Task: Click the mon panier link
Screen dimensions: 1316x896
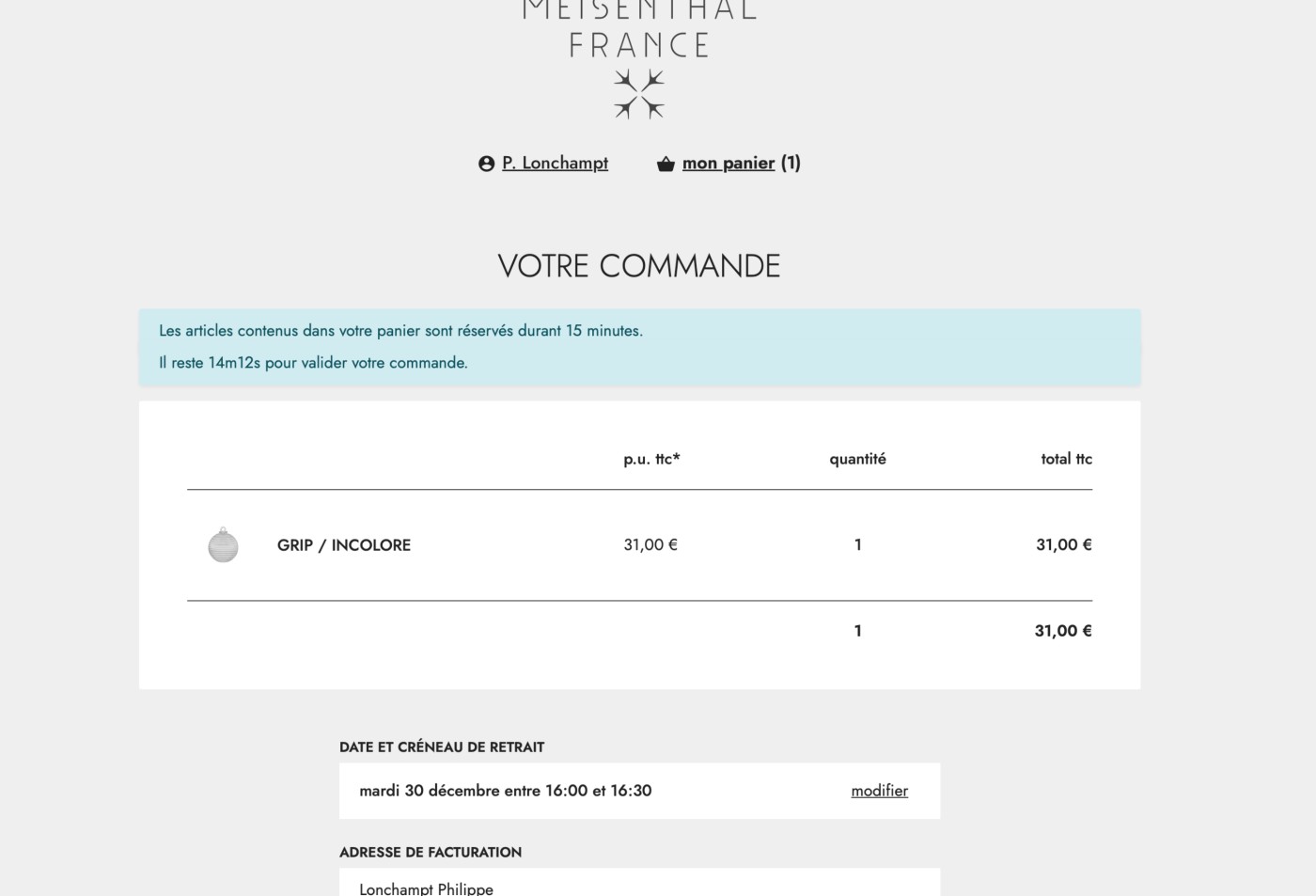Action: [728, 163]
